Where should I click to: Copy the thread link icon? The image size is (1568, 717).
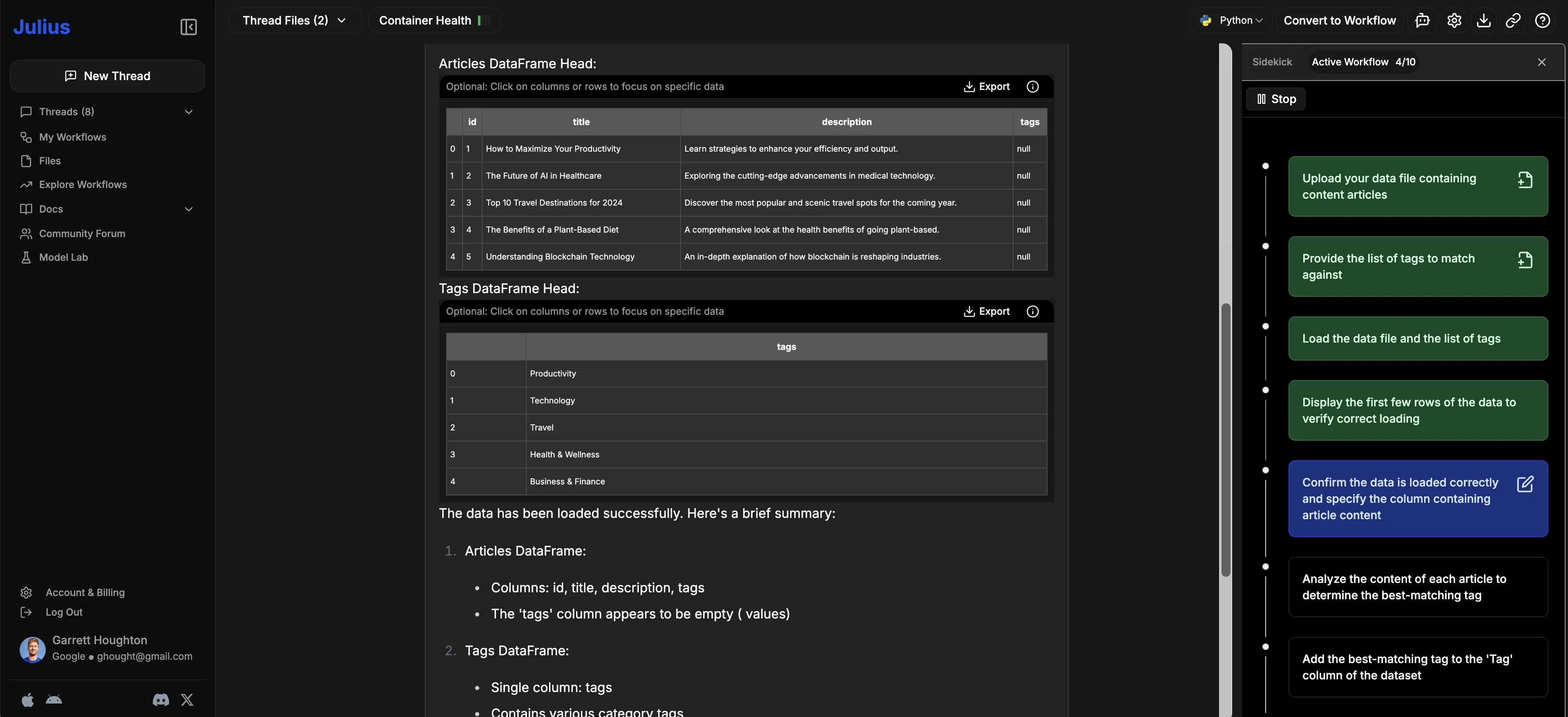[x=1512, y=21]
